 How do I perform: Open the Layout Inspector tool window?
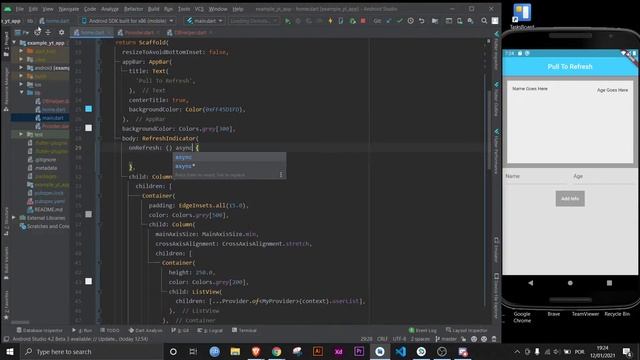pyautogui.click(x=467, y=330)
